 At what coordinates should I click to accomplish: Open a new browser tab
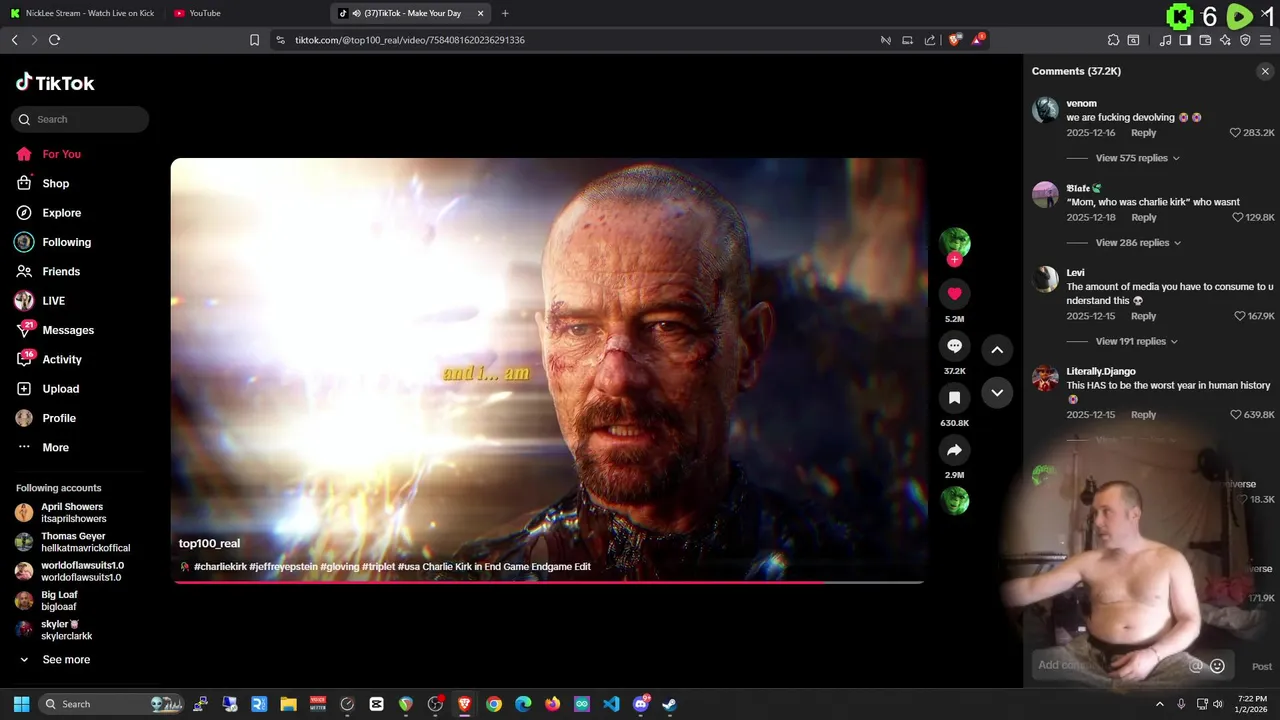point(505,13)
